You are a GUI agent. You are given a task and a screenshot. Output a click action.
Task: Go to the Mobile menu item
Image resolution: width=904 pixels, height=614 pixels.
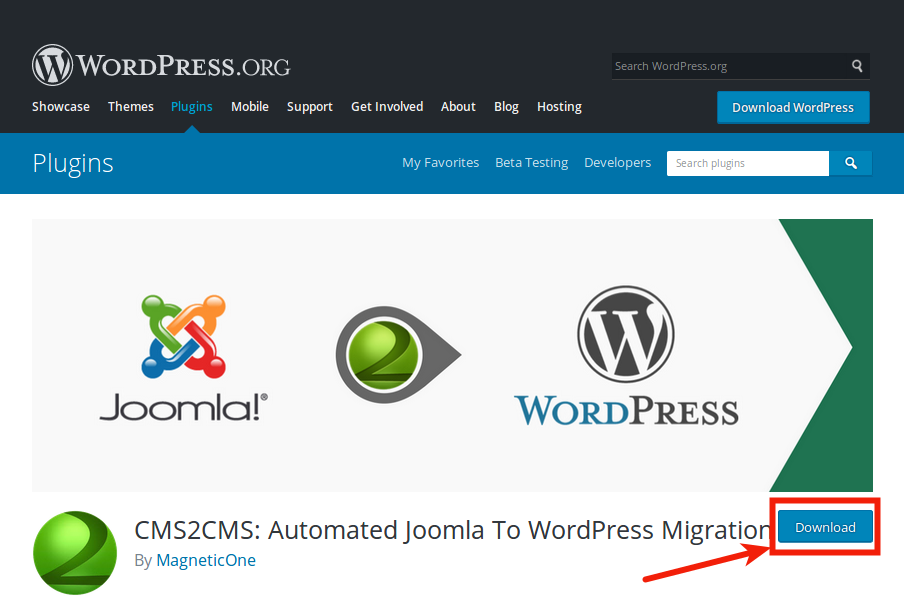point(250,107)
